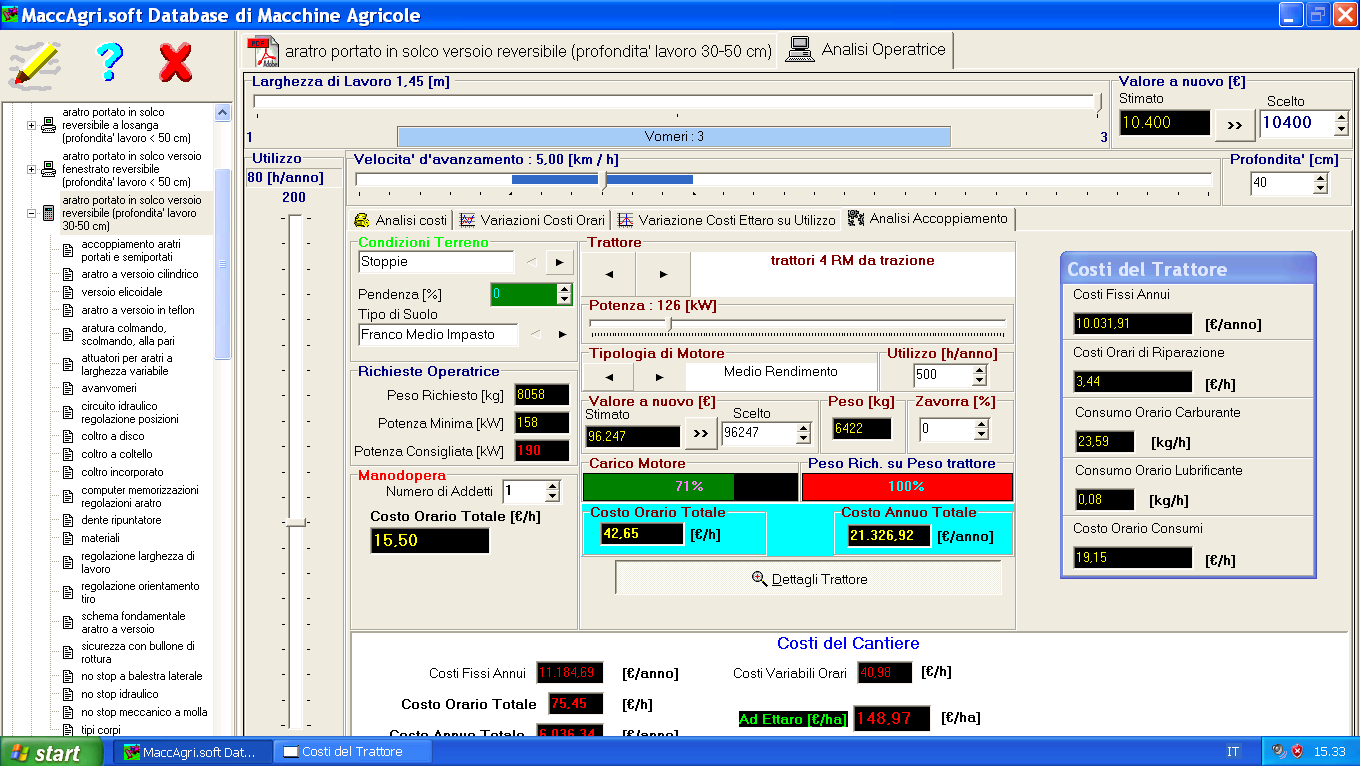Switch to MaccAgri.soft taskbar button

tap(192, 752)
